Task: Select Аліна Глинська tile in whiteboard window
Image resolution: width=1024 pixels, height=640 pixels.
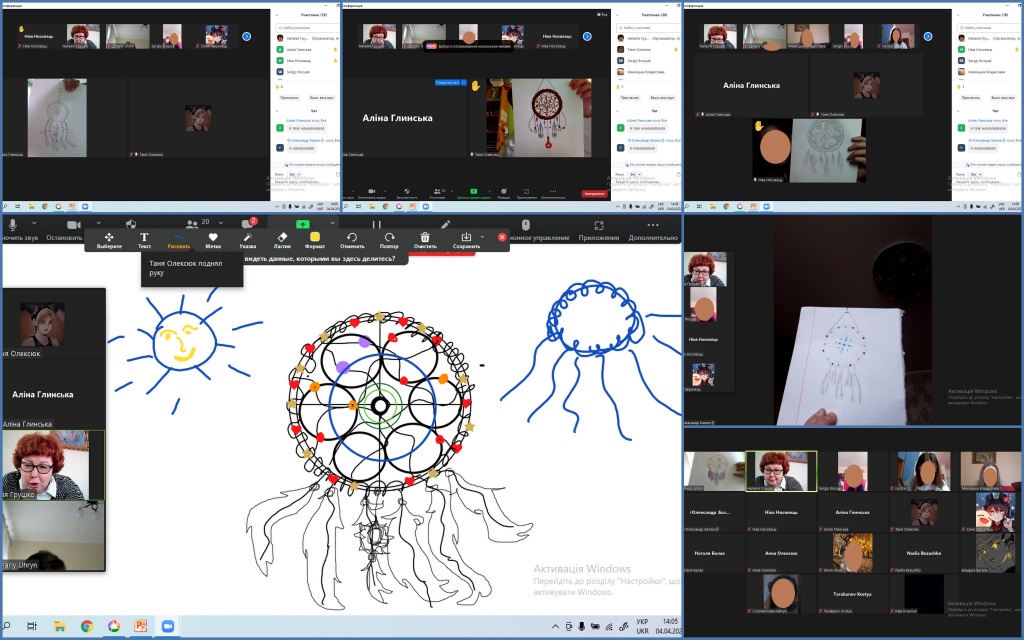Action: (x=54, y=394)
